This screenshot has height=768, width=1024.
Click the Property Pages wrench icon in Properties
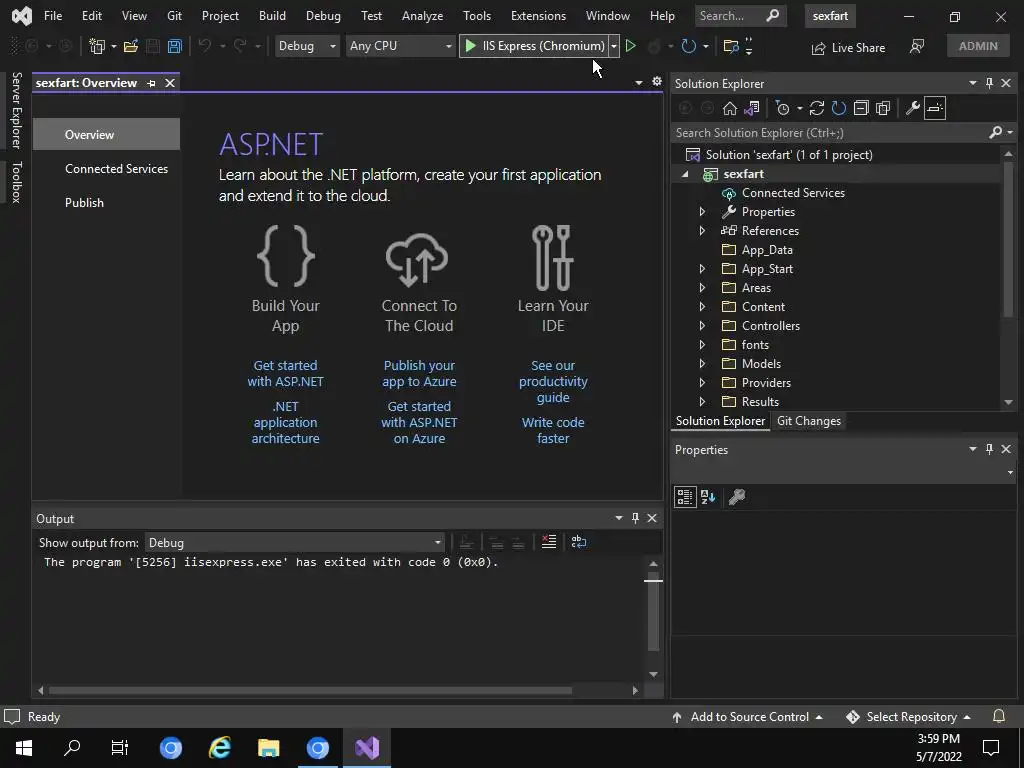[x=737, y=497]
